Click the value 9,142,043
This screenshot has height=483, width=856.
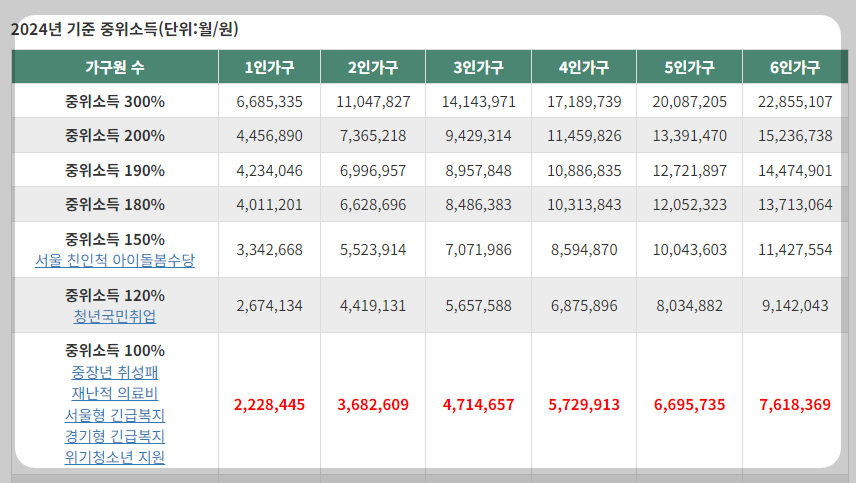(x=795, y=305)
